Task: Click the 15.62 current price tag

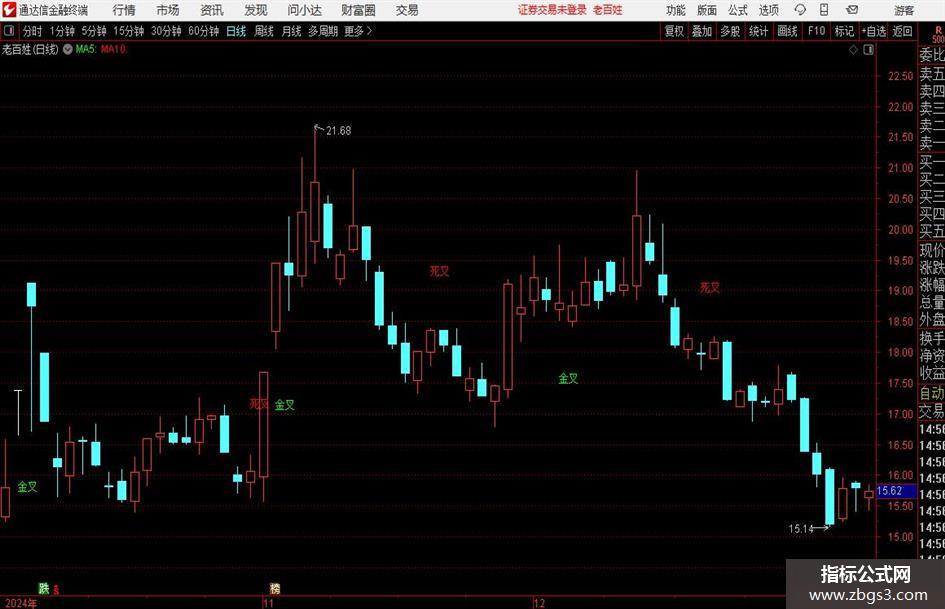Action: pos(896,491)
